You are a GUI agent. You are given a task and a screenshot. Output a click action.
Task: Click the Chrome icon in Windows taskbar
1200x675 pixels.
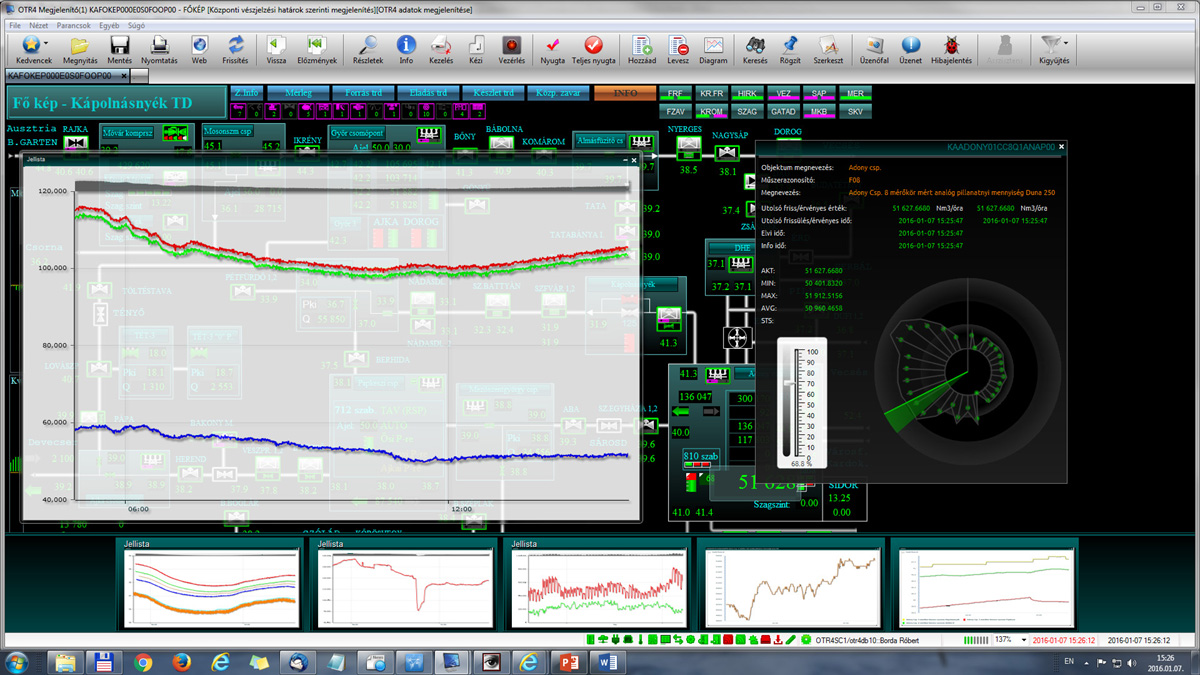[x=143, y=662]
